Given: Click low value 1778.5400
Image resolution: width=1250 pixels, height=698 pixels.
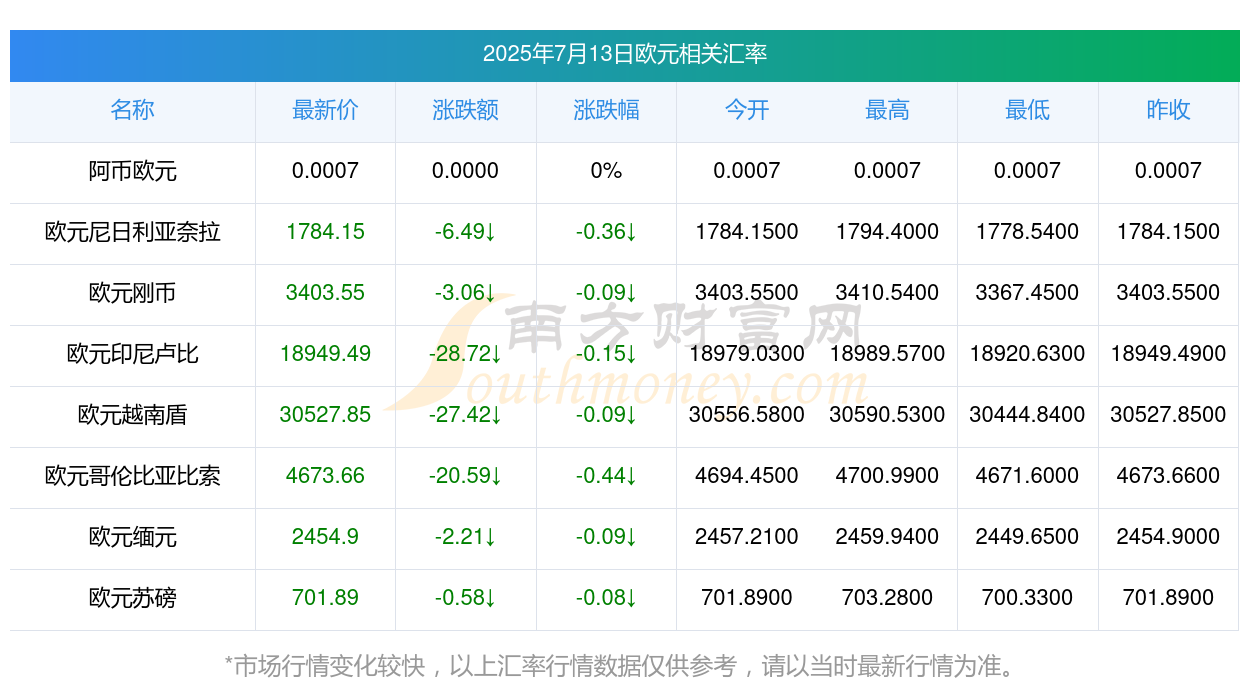Looking at the screenshot, I should [1027, 232].
